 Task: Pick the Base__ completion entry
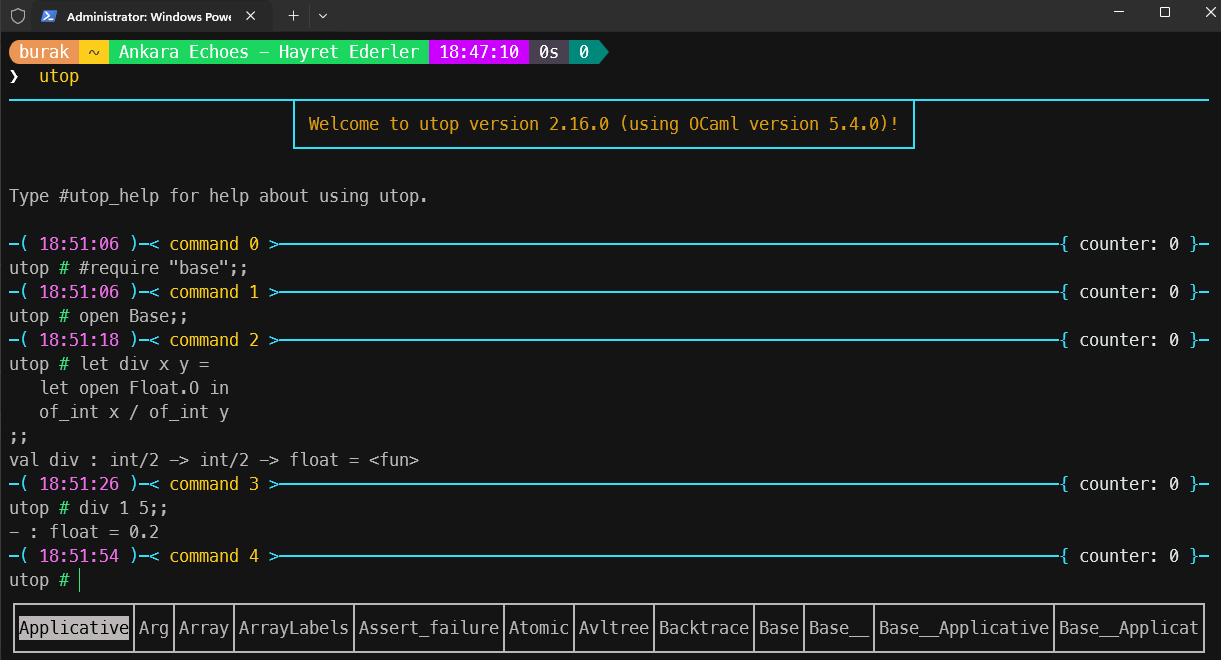pyautogui.click(x=839, y=628)
